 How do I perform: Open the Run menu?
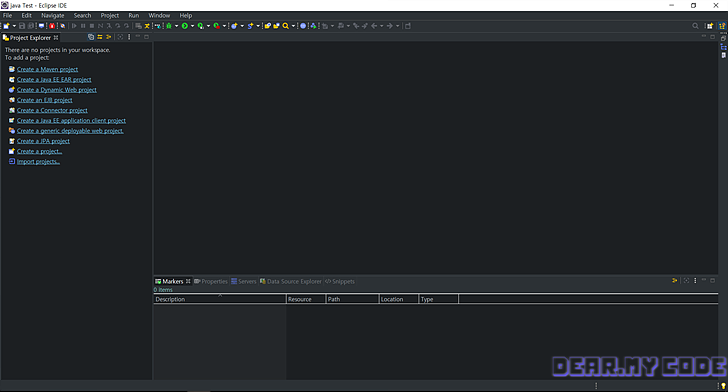click(x=134, y=15)
